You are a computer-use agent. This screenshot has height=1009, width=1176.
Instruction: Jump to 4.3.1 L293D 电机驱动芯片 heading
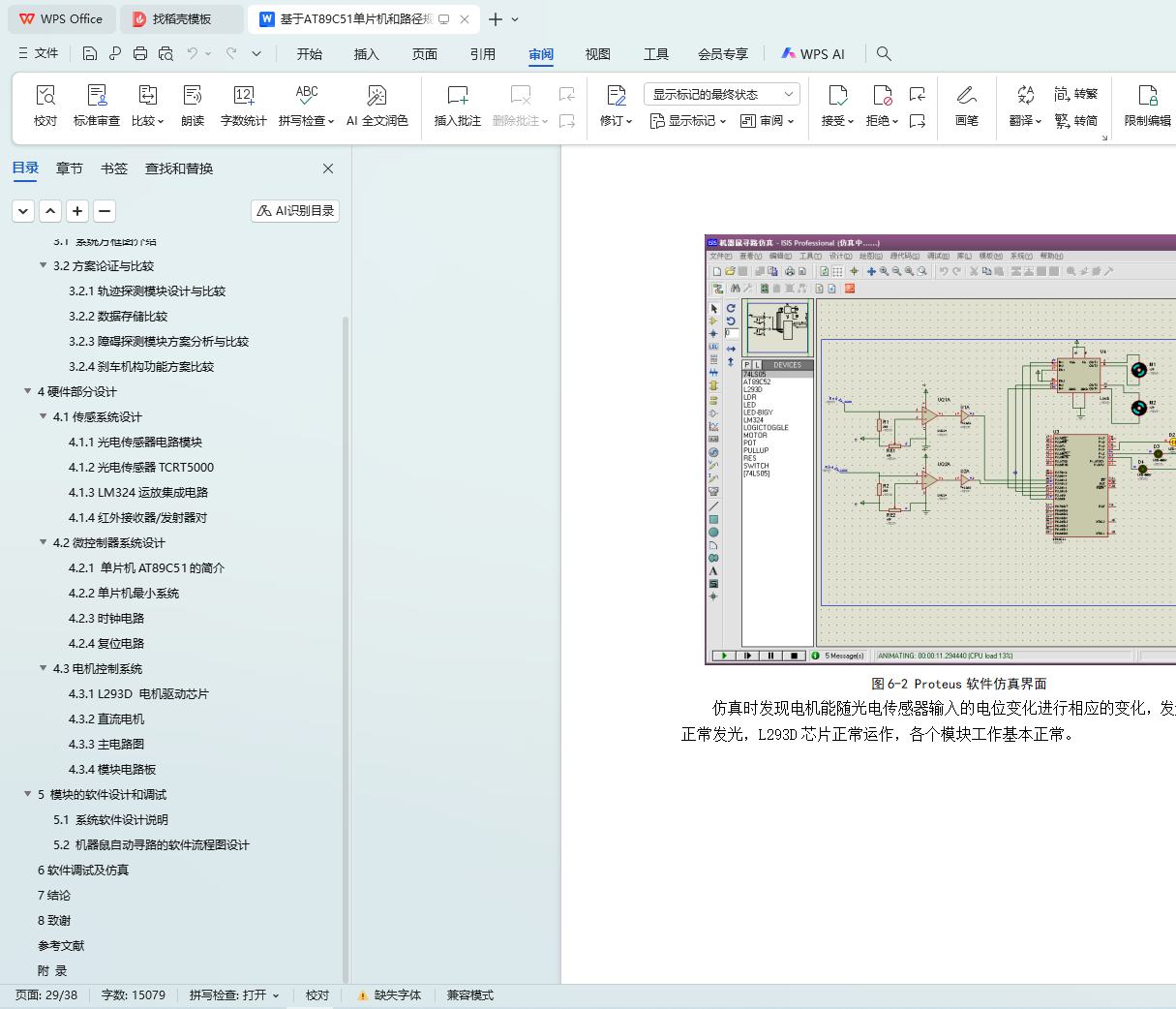(x=138, y=693)
